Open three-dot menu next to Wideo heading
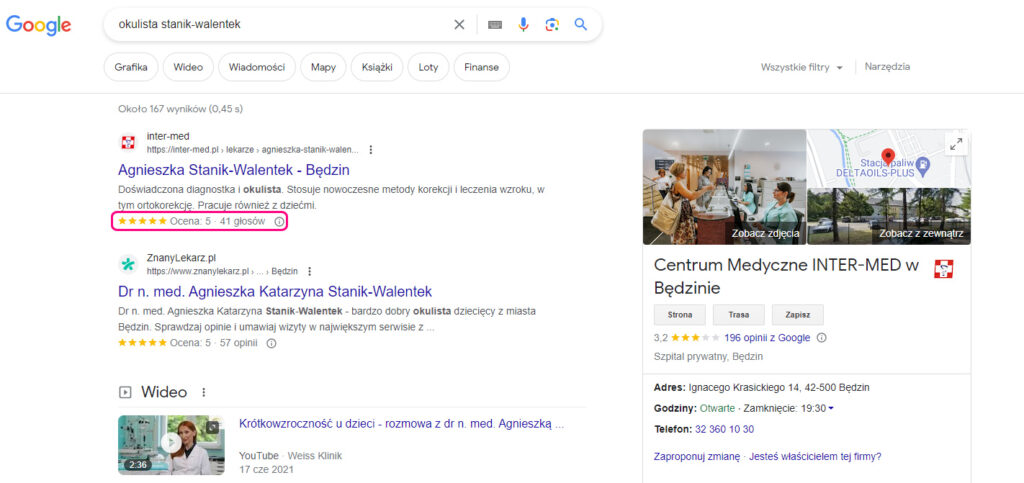This screenshot has width=1024, height=483. (x=204, y=392)
